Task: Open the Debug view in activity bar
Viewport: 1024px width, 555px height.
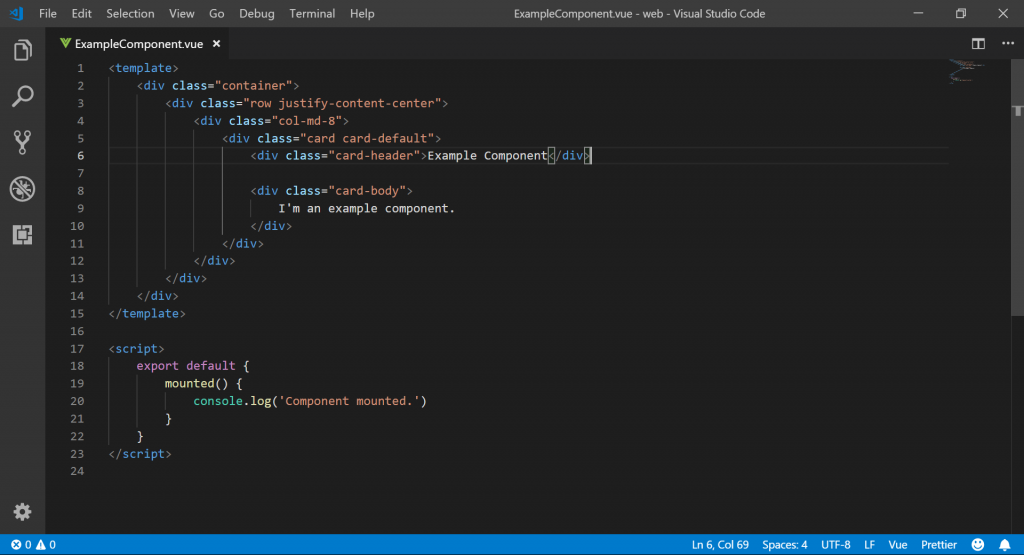Action: pos(22,189)
